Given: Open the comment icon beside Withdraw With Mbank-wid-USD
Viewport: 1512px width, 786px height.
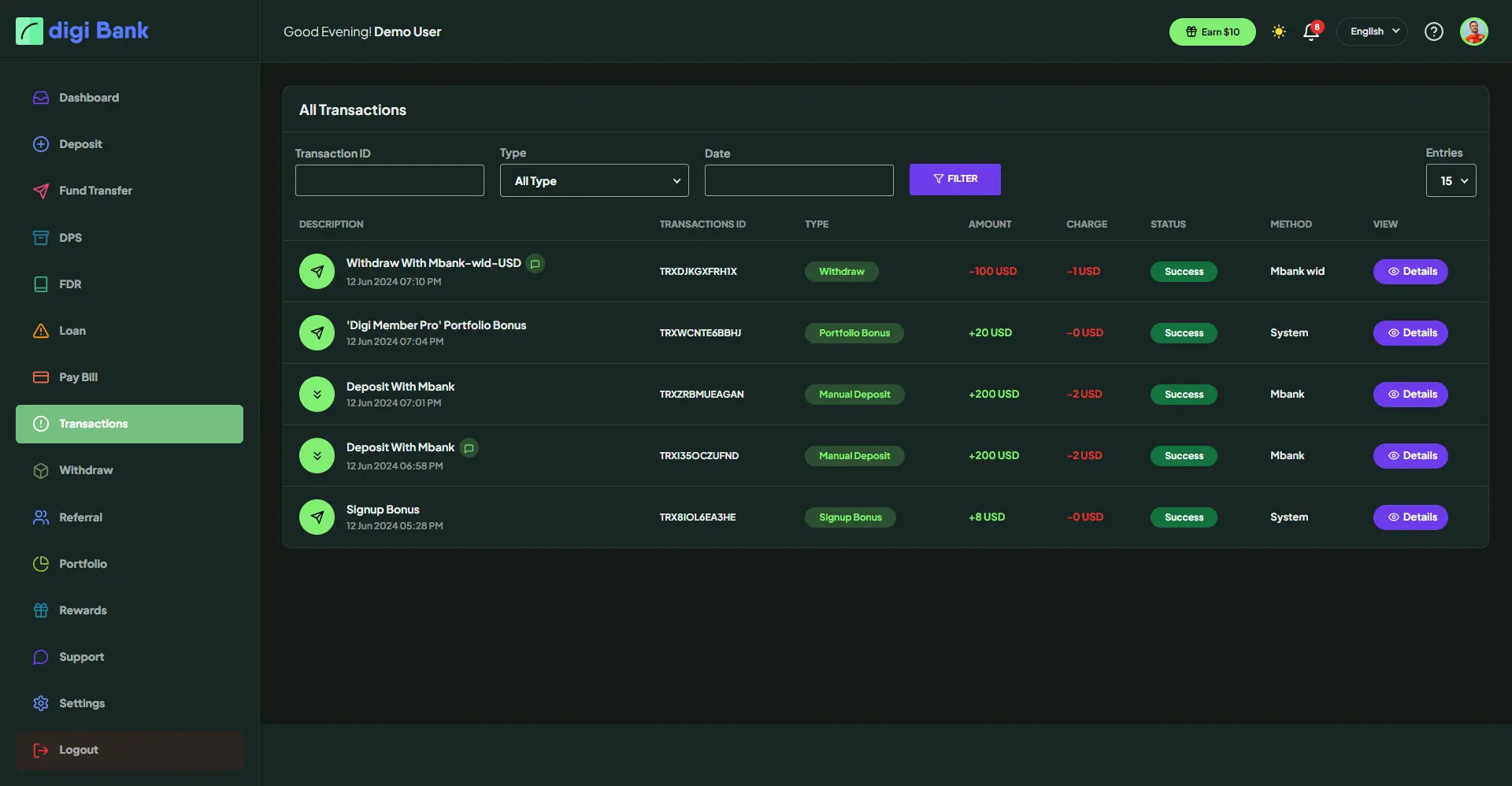Looking at the screenshot, I should (535, 264).
